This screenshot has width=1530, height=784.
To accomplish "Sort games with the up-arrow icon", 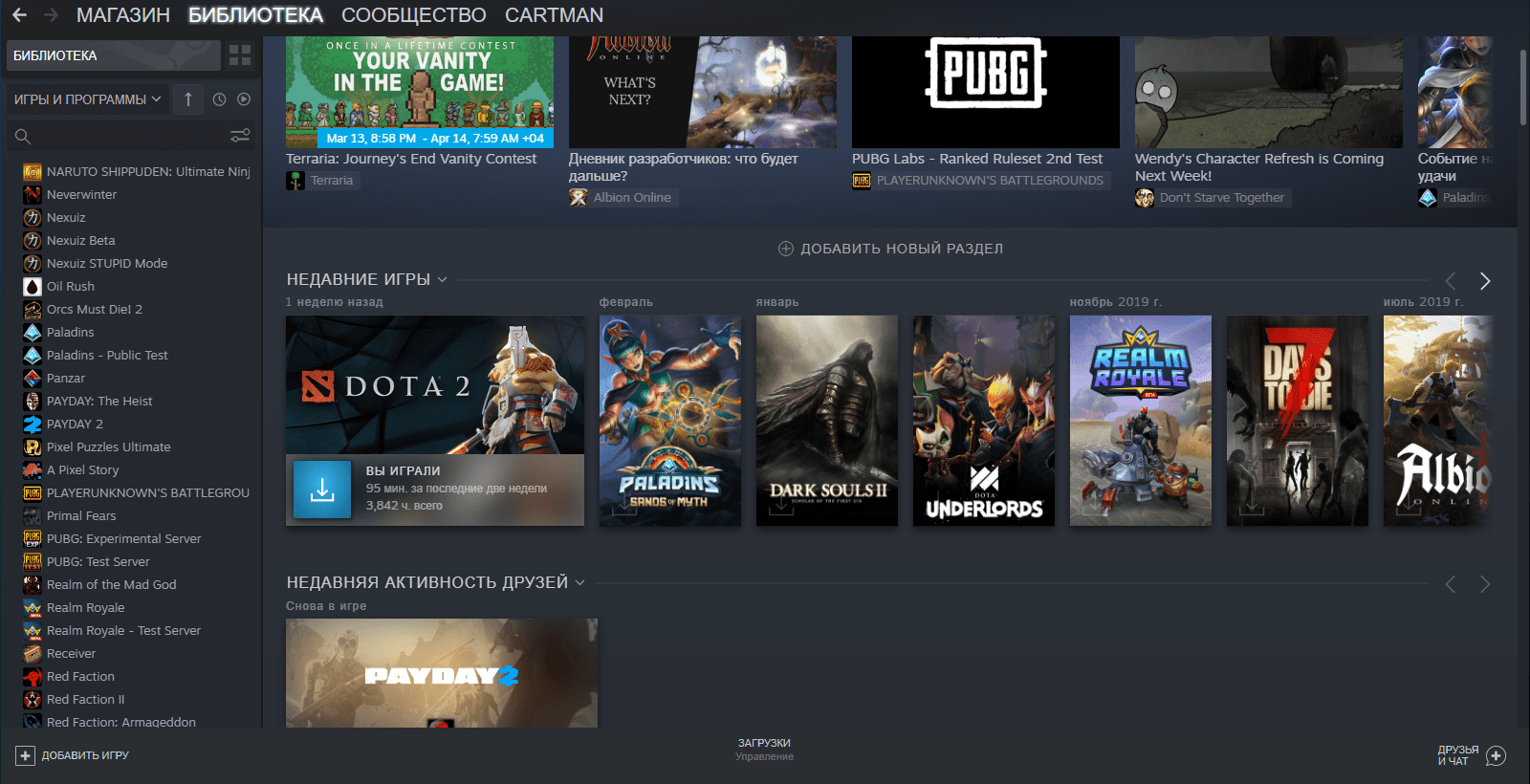I will [188, 99].
